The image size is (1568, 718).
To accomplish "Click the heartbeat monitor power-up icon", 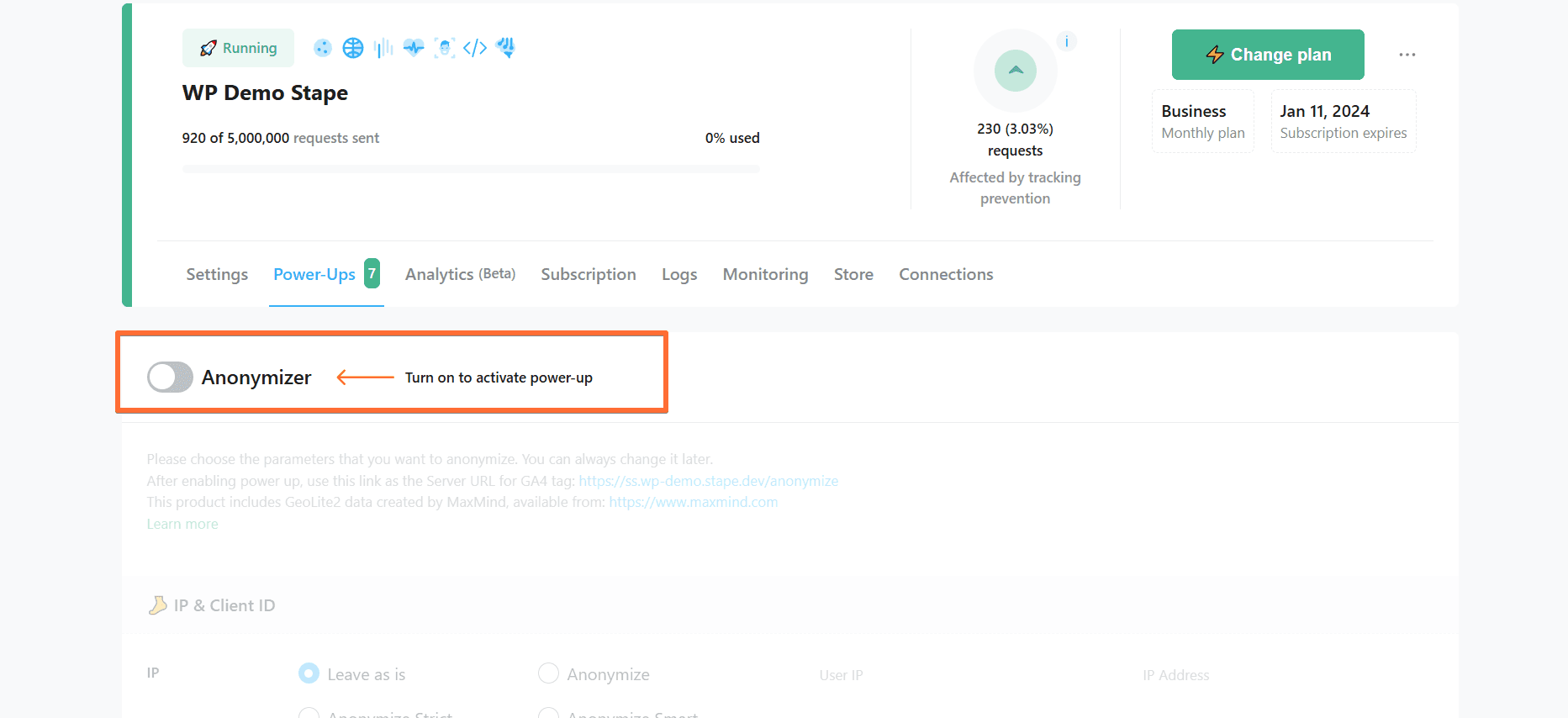I will (414, 48).
